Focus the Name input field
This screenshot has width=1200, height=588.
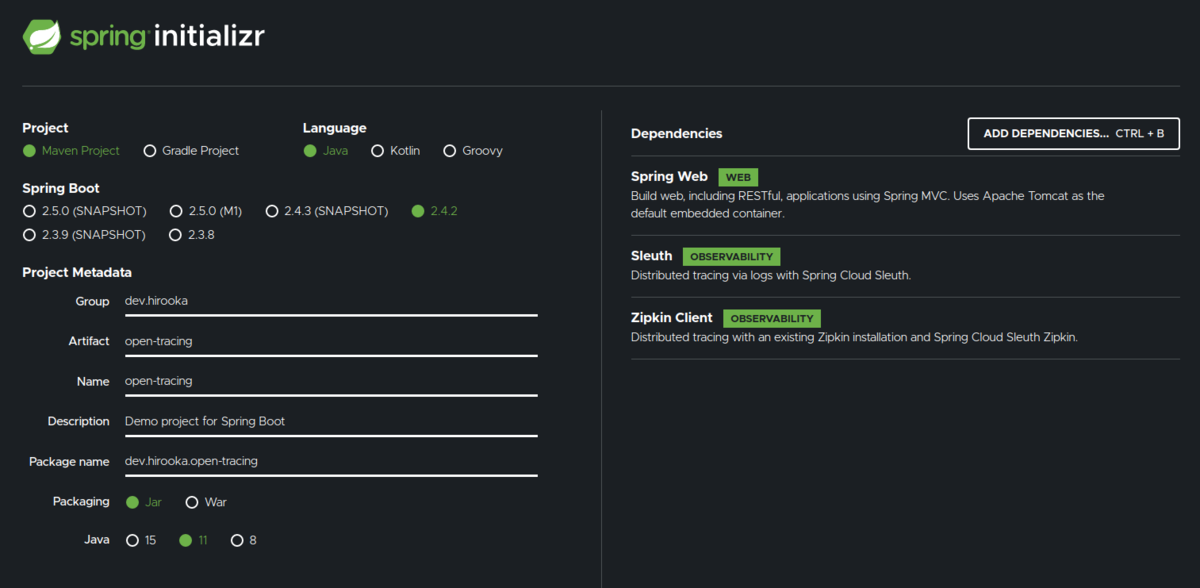[330, 381]
